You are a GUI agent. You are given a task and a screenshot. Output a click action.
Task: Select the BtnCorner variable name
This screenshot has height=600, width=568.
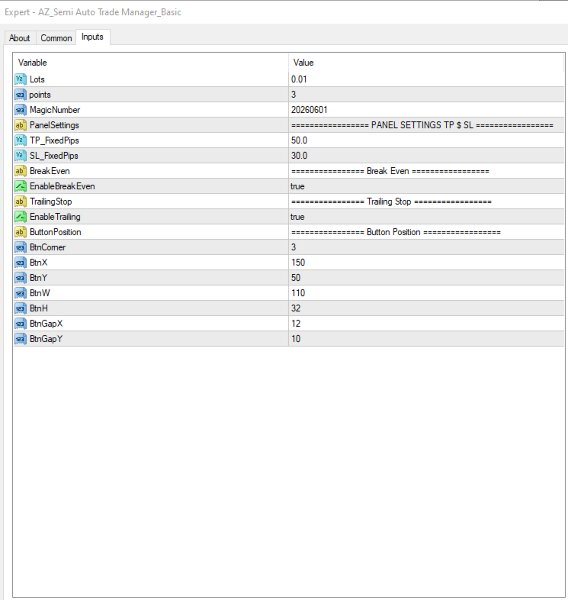[47, 247]
